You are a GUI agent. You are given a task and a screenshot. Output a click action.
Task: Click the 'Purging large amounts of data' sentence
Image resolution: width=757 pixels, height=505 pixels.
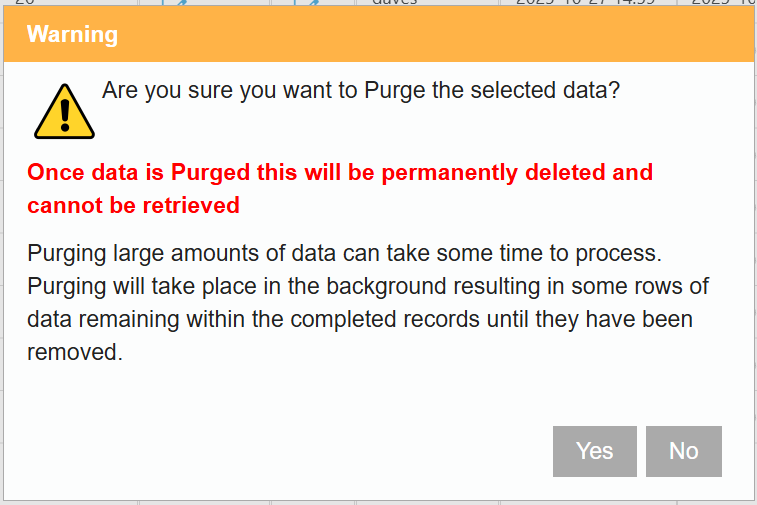[x=345, y=252]
